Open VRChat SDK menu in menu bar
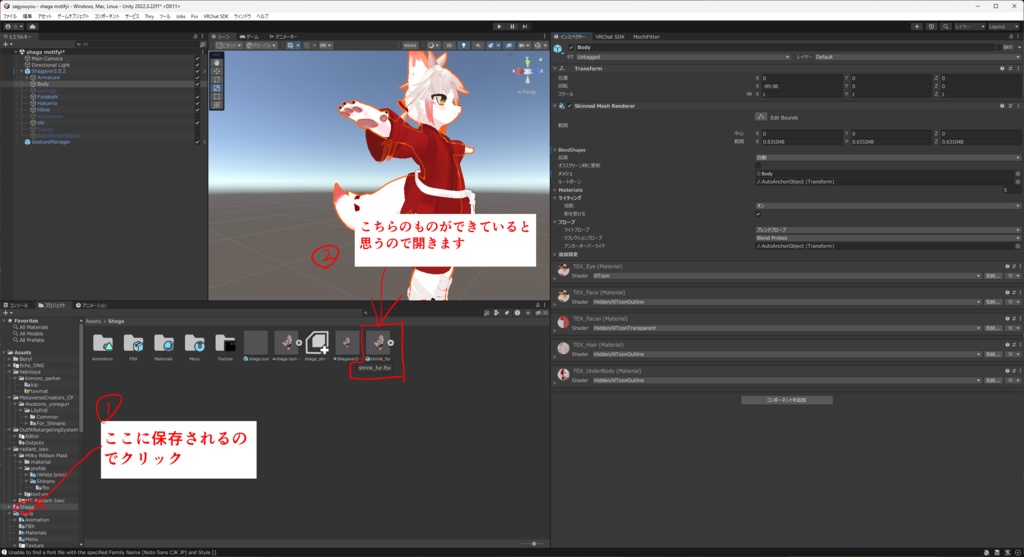The height and width of the screenshot is (557, 1024). (x=216, y=16)
